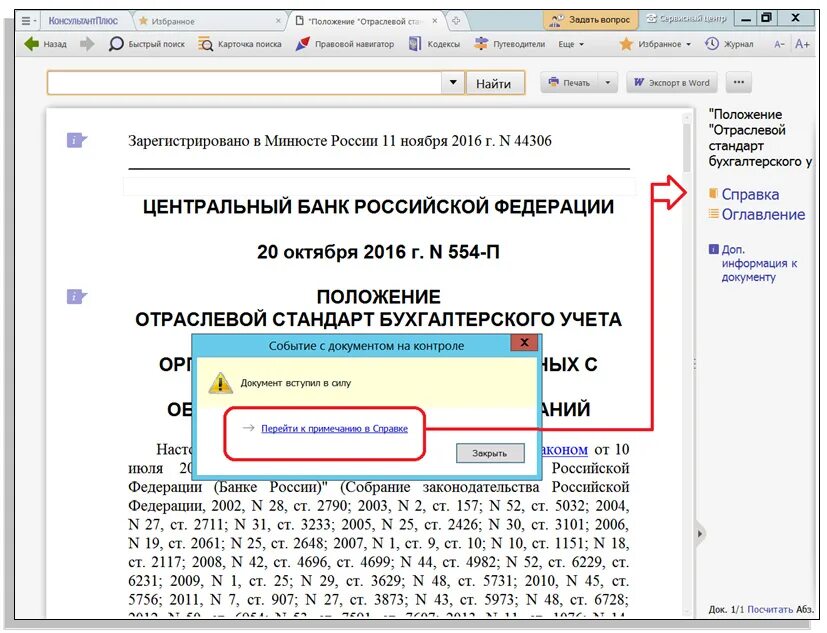Expand the Печать options arrow
Viewport: 827px width, 633px height.
click(608, 82)
